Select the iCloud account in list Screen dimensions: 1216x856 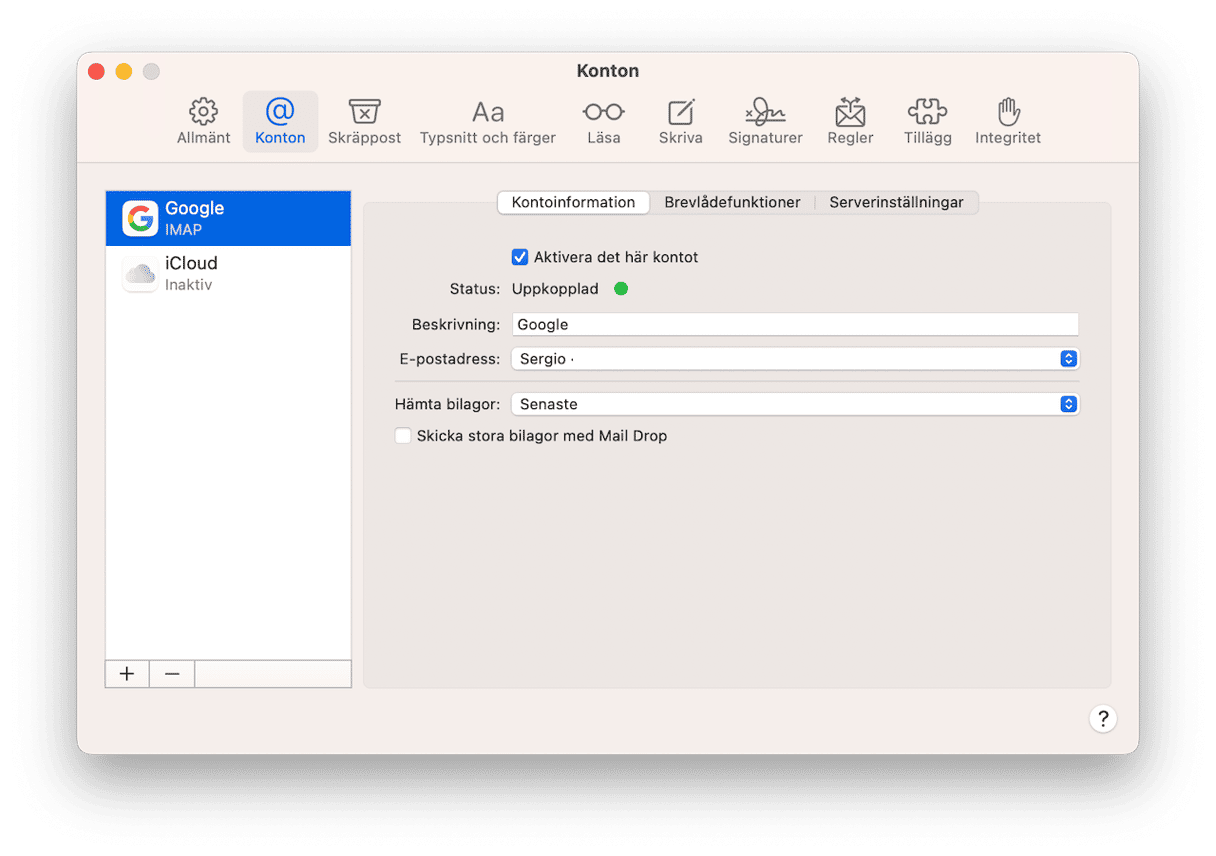[x=228, y=273]
